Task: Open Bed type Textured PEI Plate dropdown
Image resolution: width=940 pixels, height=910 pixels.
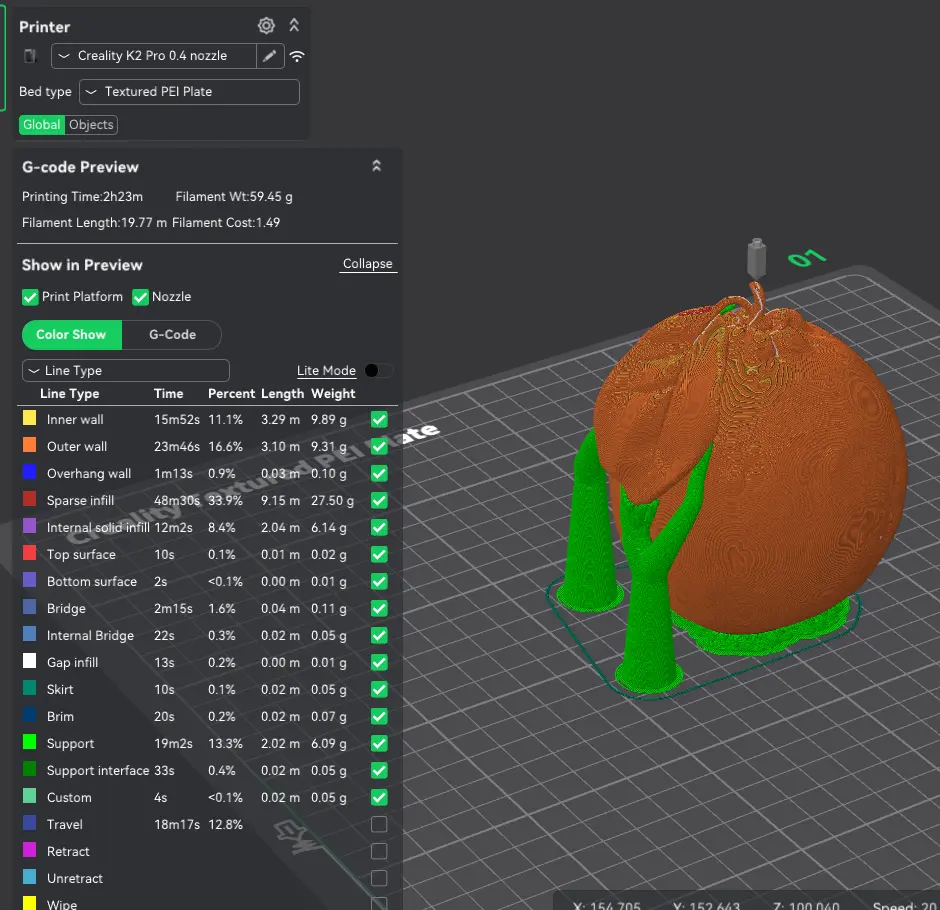Action: click(x=189, y=92)
